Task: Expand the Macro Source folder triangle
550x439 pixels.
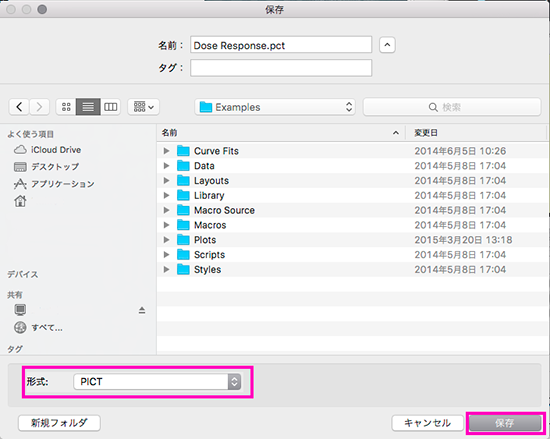Action: tap(166, 210)
